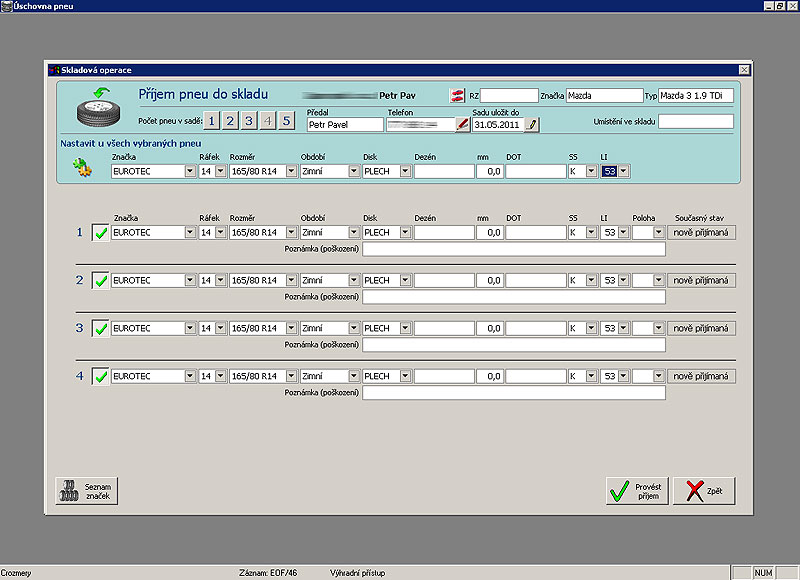
Task: Click the Sadu uložit do date field
Action: (498, 124)
